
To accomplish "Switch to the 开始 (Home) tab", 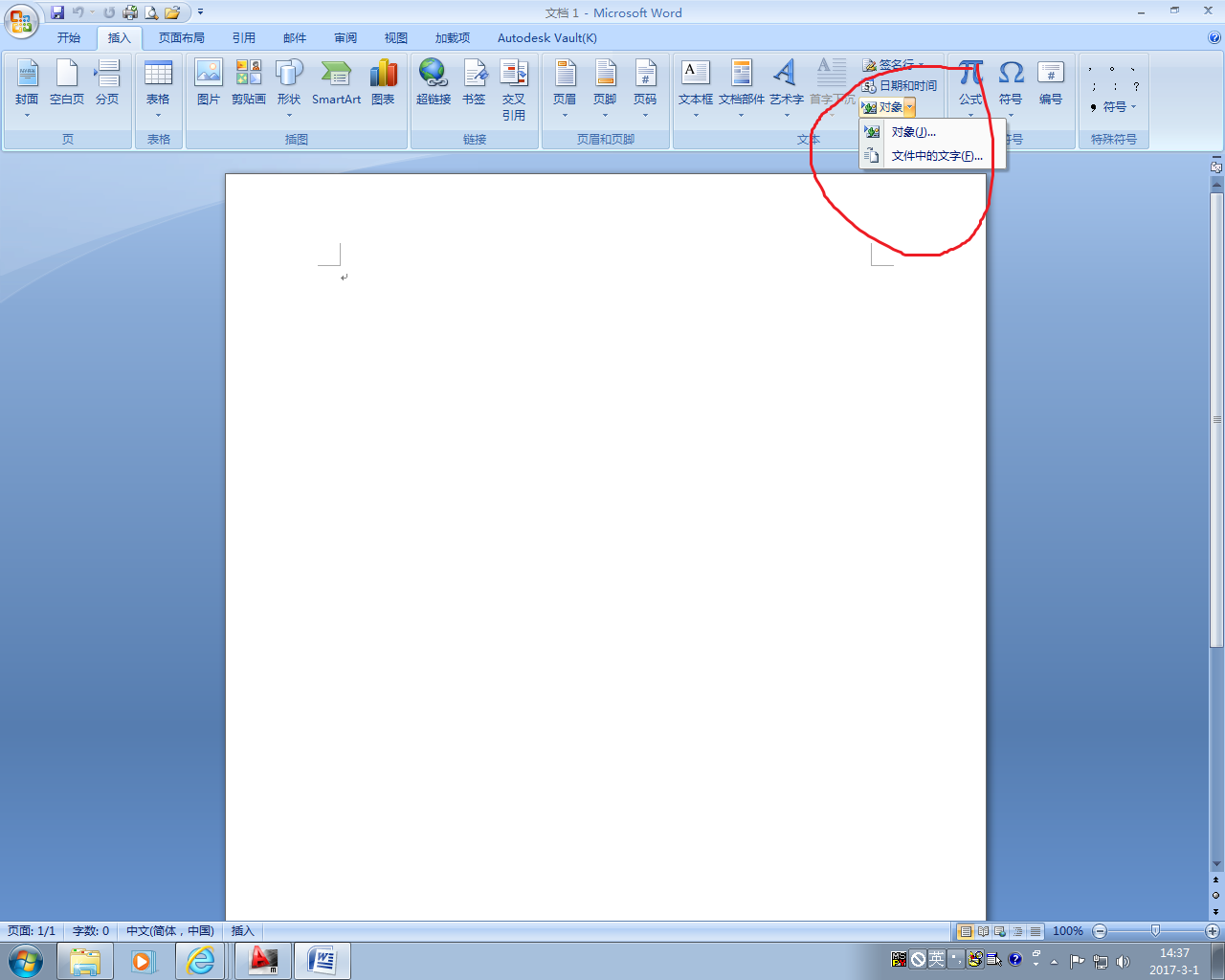I will click(x=69, y=38).
